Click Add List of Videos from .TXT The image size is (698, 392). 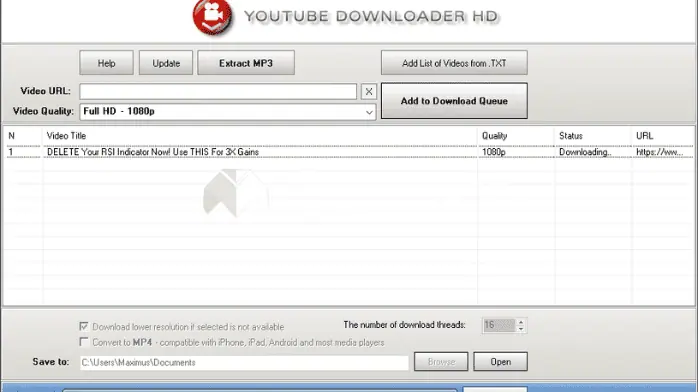[454, 63]
